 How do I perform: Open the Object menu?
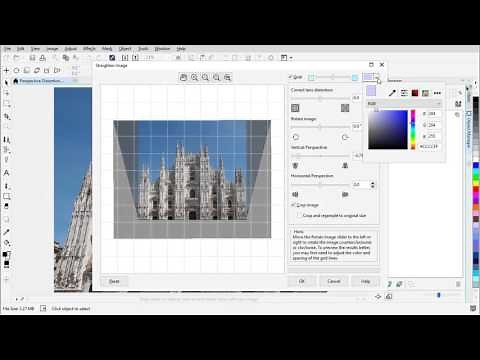(125, 49)
